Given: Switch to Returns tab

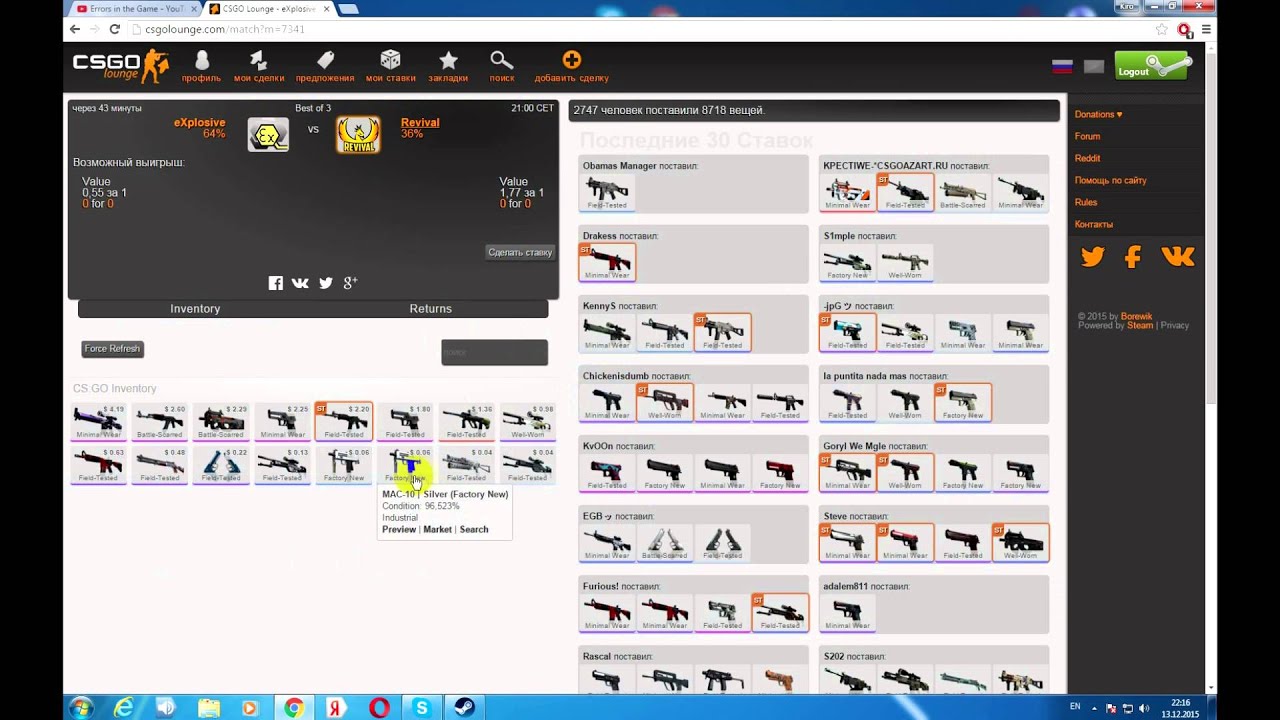Looking at the screenshot, I should (x=431, y=309).
